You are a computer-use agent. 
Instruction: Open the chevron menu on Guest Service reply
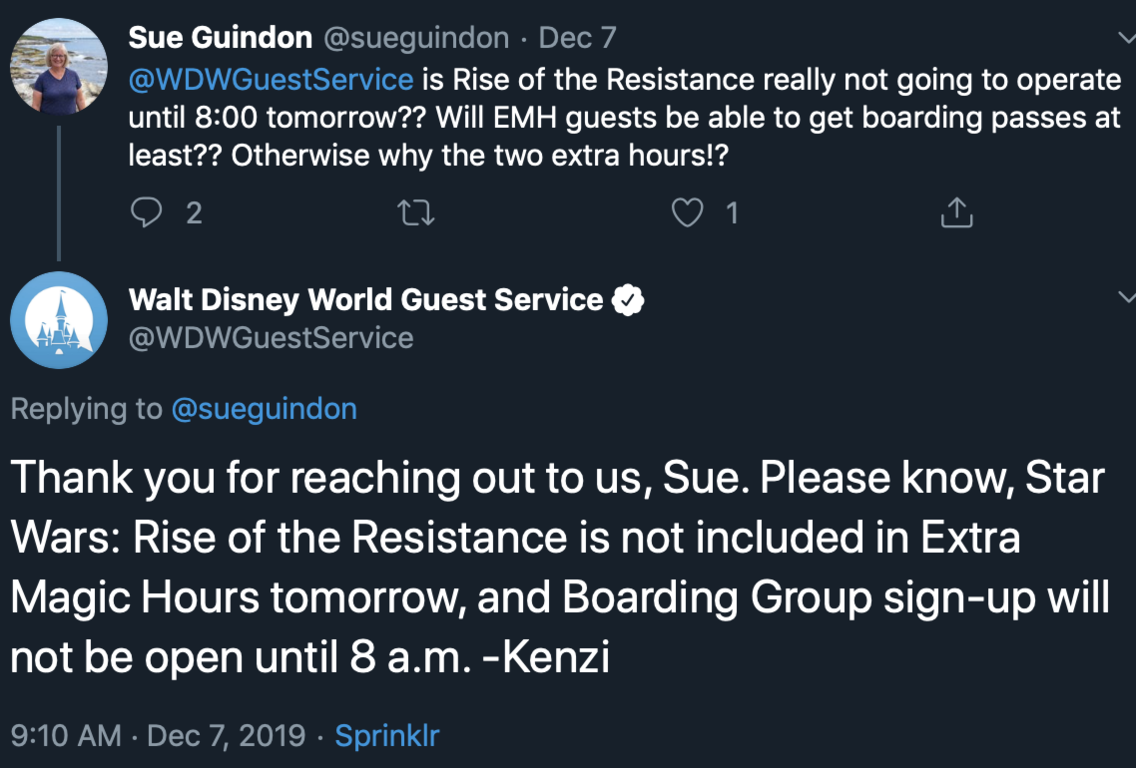1126,297
